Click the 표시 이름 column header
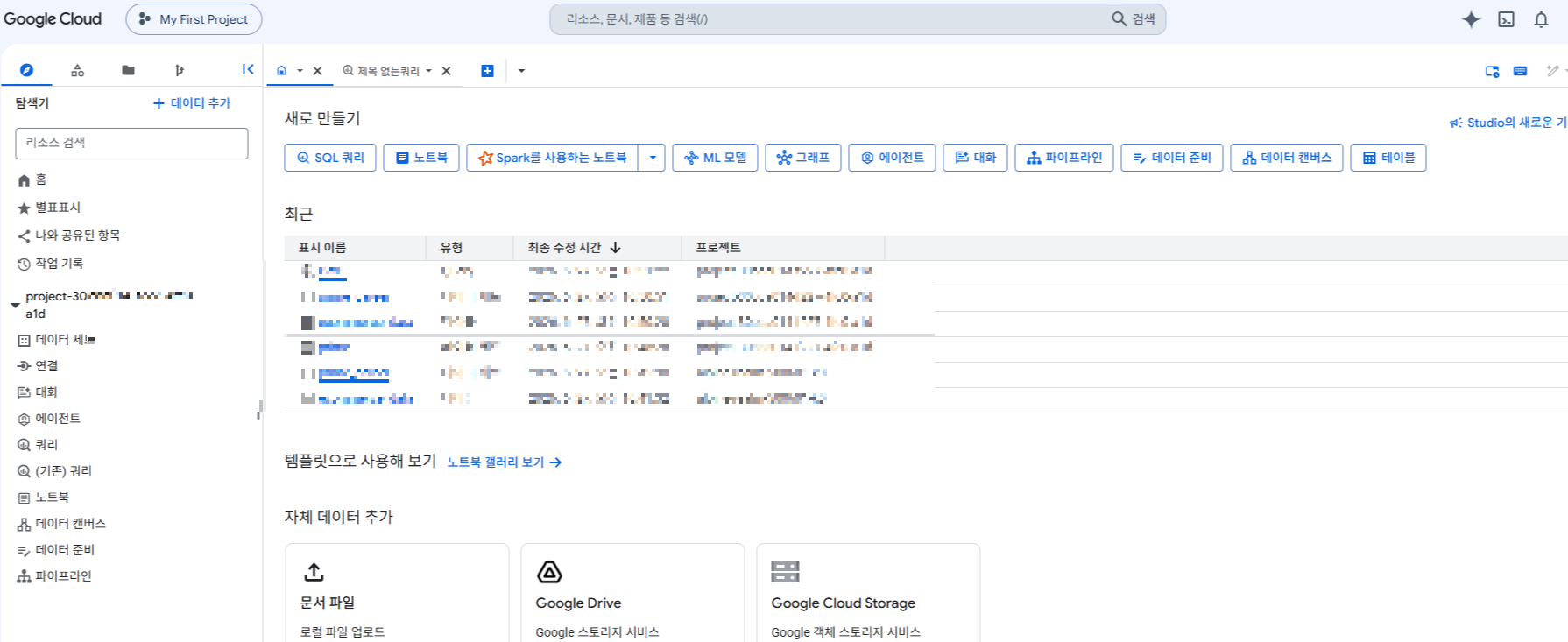 pyautogui.click(x=322, y=248)
